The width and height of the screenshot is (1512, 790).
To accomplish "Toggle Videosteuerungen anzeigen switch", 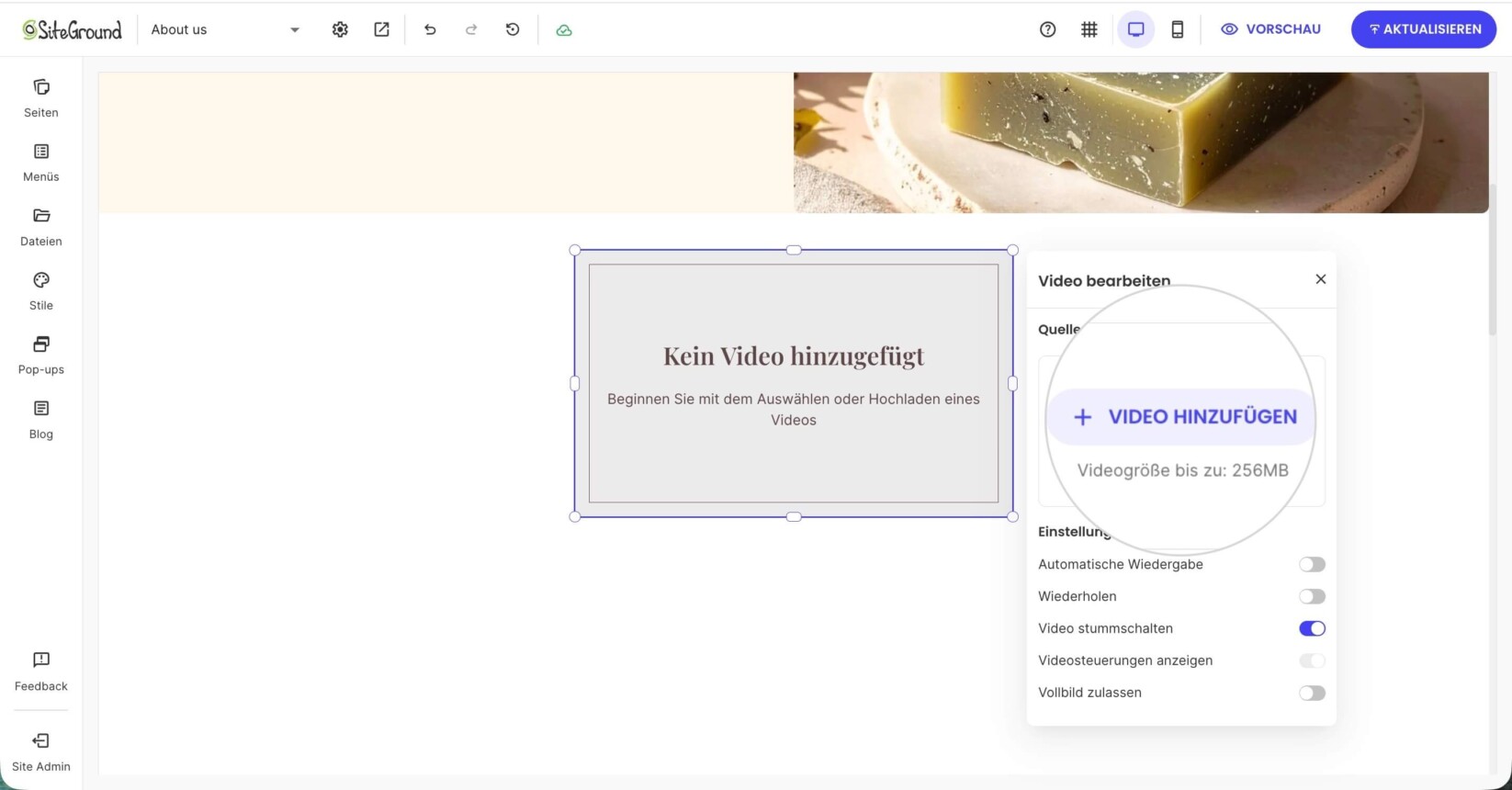I will 1312,660.
